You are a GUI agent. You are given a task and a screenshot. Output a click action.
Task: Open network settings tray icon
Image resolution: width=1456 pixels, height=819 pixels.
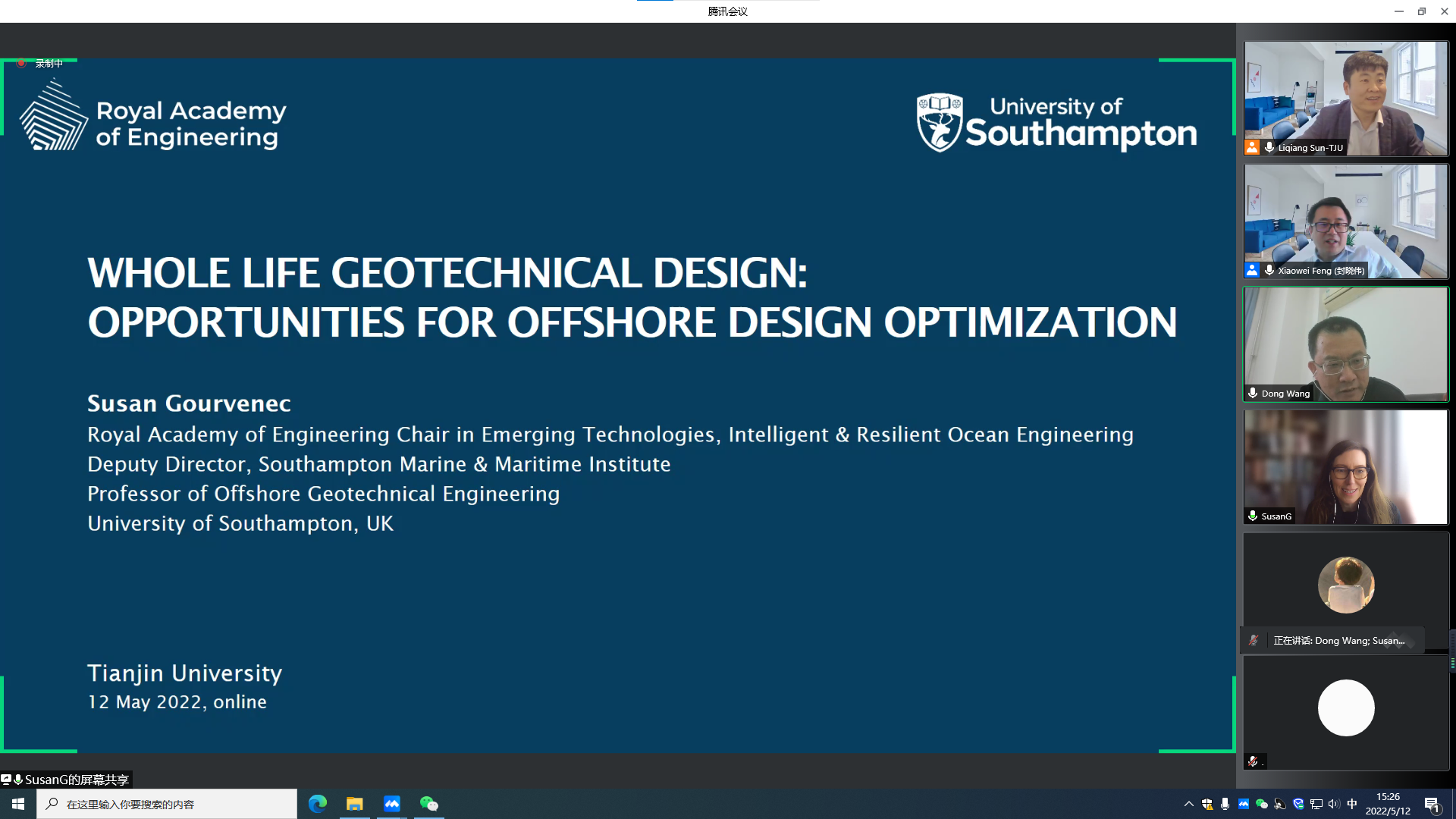click(1316, 804)
